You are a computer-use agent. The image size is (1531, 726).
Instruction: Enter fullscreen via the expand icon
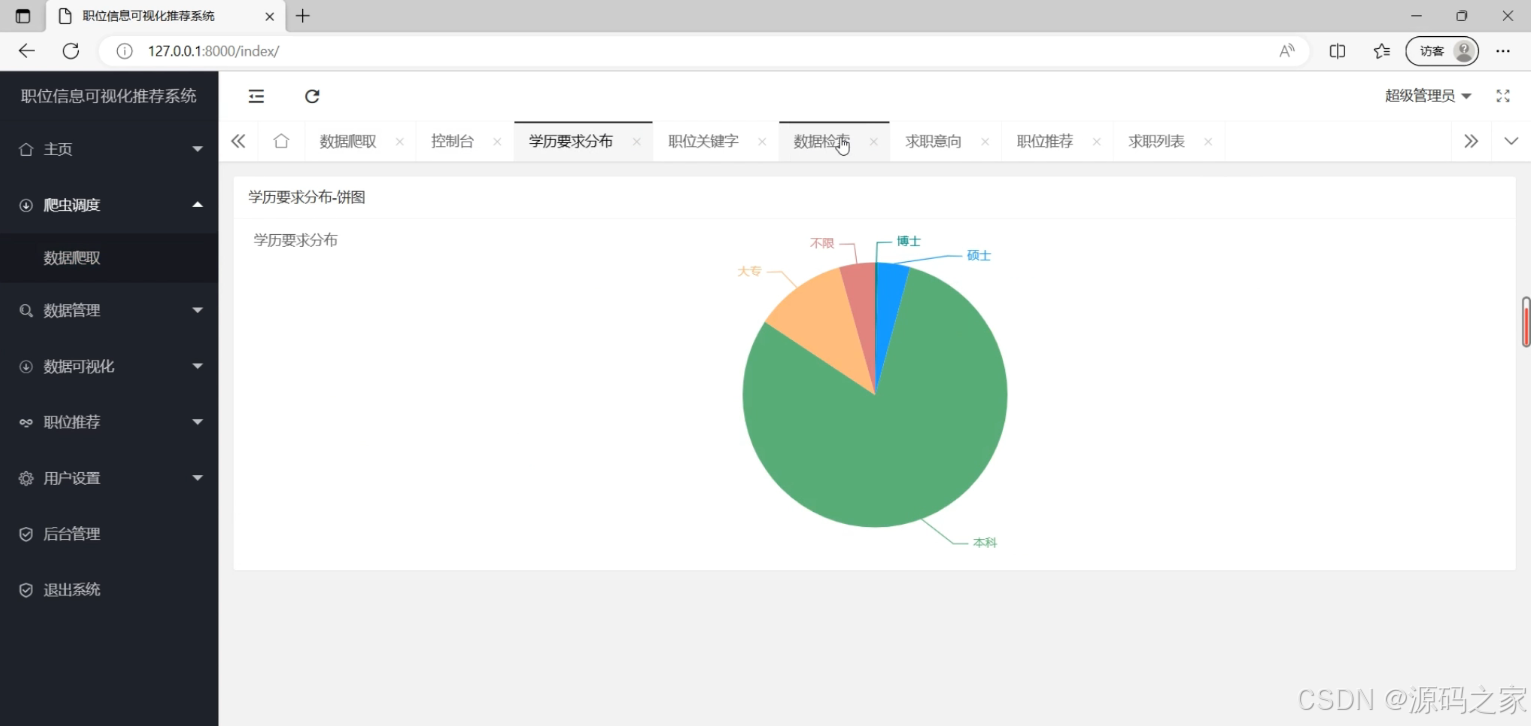point(1503,96)
